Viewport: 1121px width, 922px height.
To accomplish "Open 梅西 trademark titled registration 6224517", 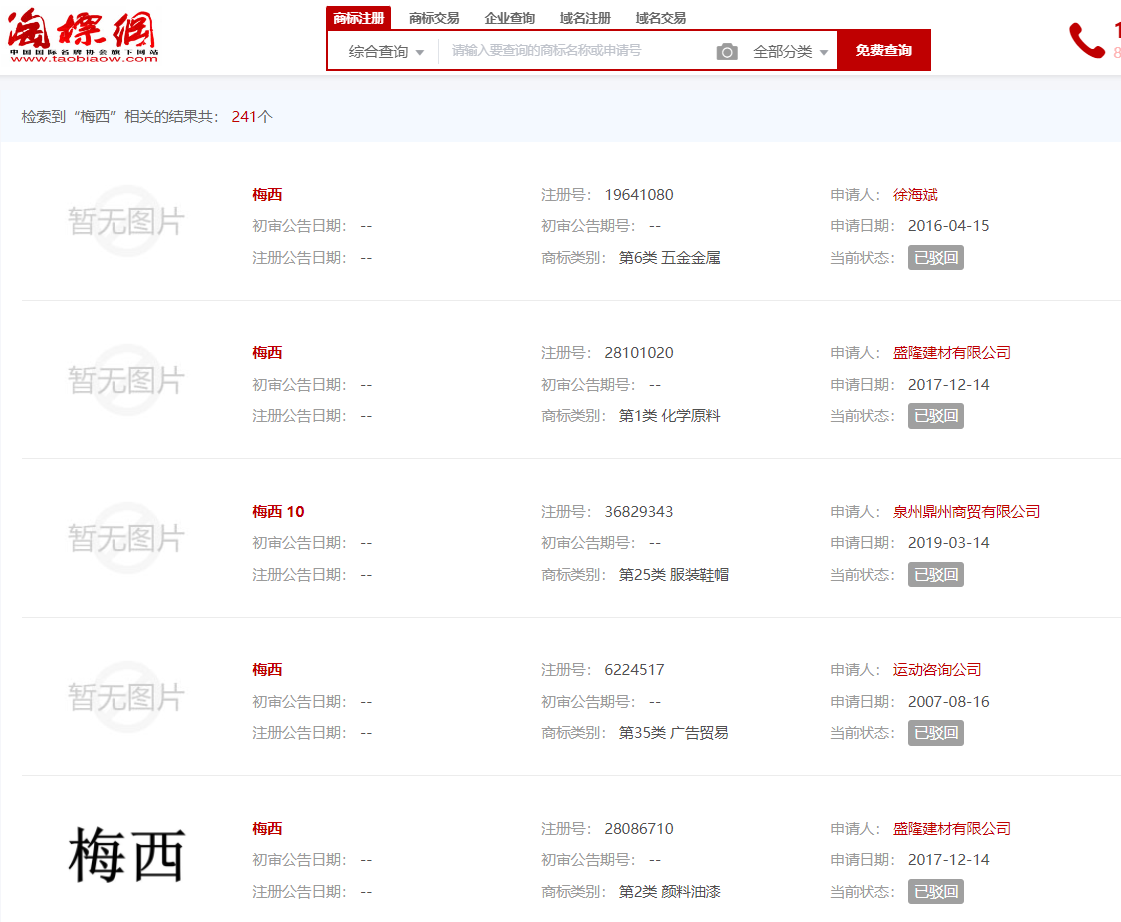I will pyautogui.click(x=267, y=670).
